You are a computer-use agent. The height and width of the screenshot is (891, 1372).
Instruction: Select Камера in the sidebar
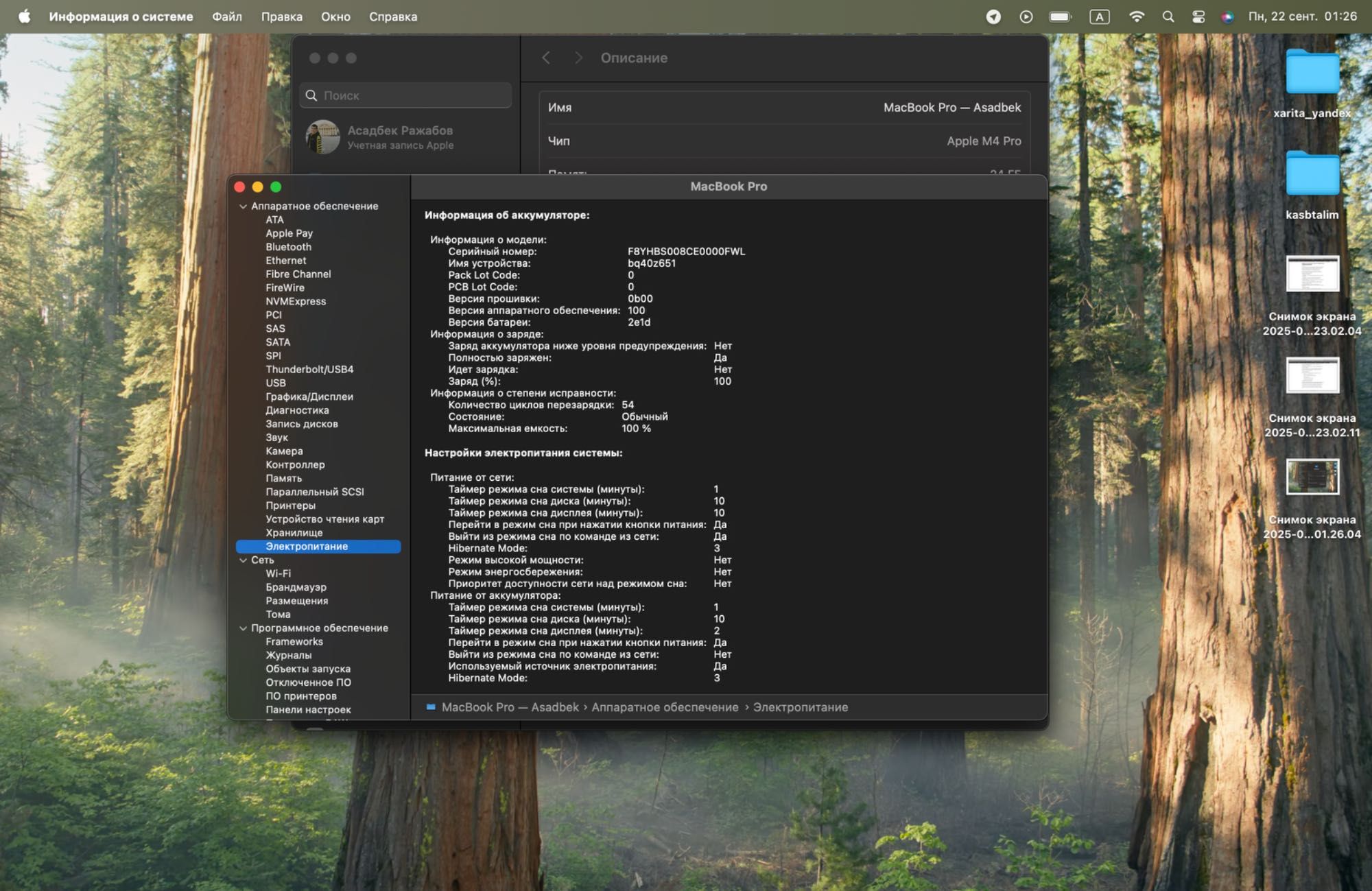284,451
